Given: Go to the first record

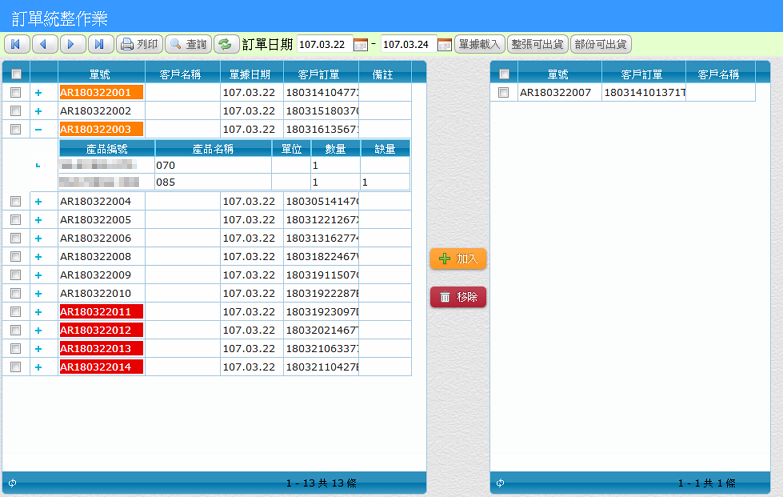Looking at the screenshot, I should pyautogui.click(x=16, y=44).
